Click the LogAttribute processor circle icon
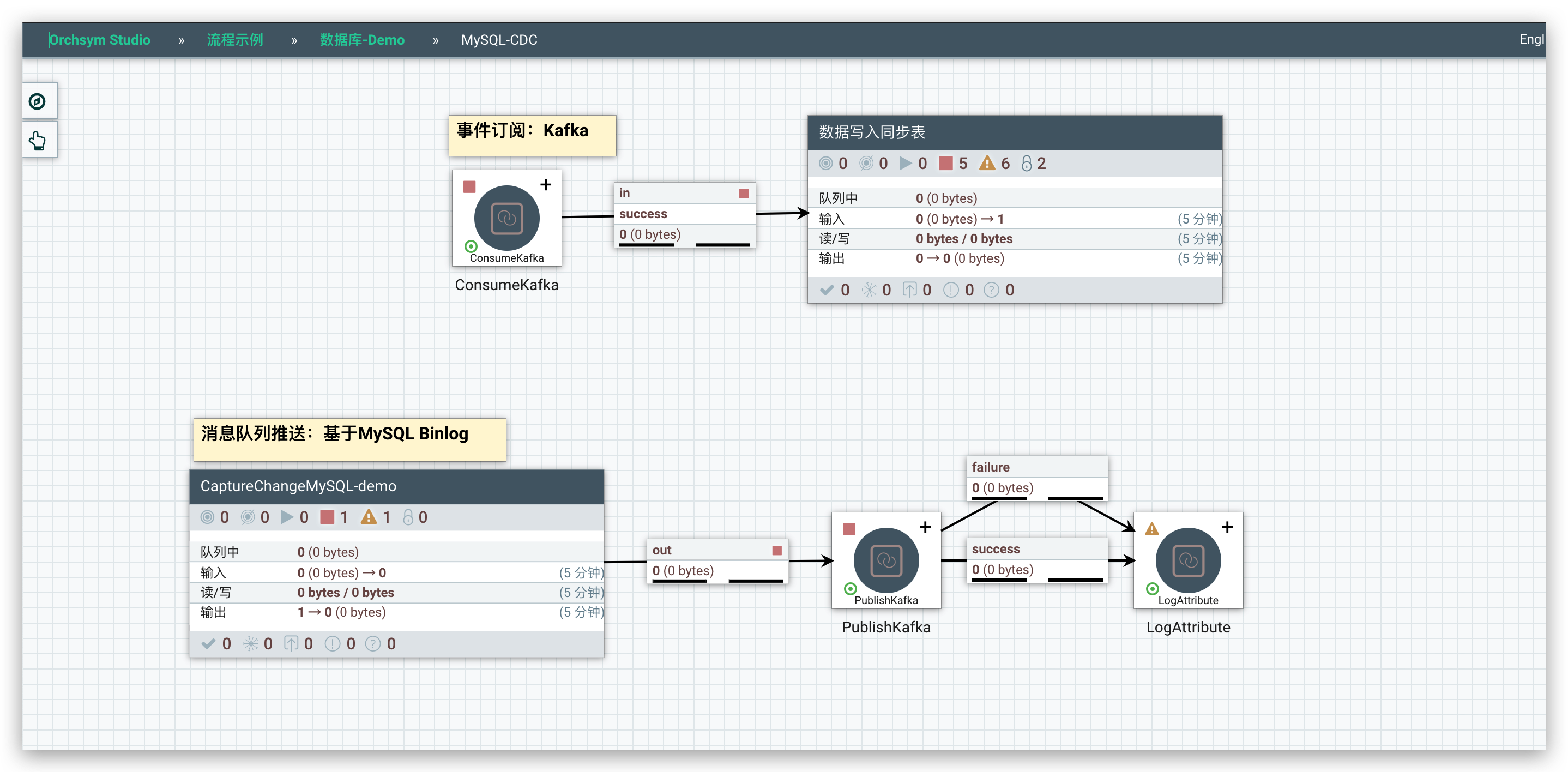Image resolution: width=1568 pixels, height=772 pixels. point(1187,560)
